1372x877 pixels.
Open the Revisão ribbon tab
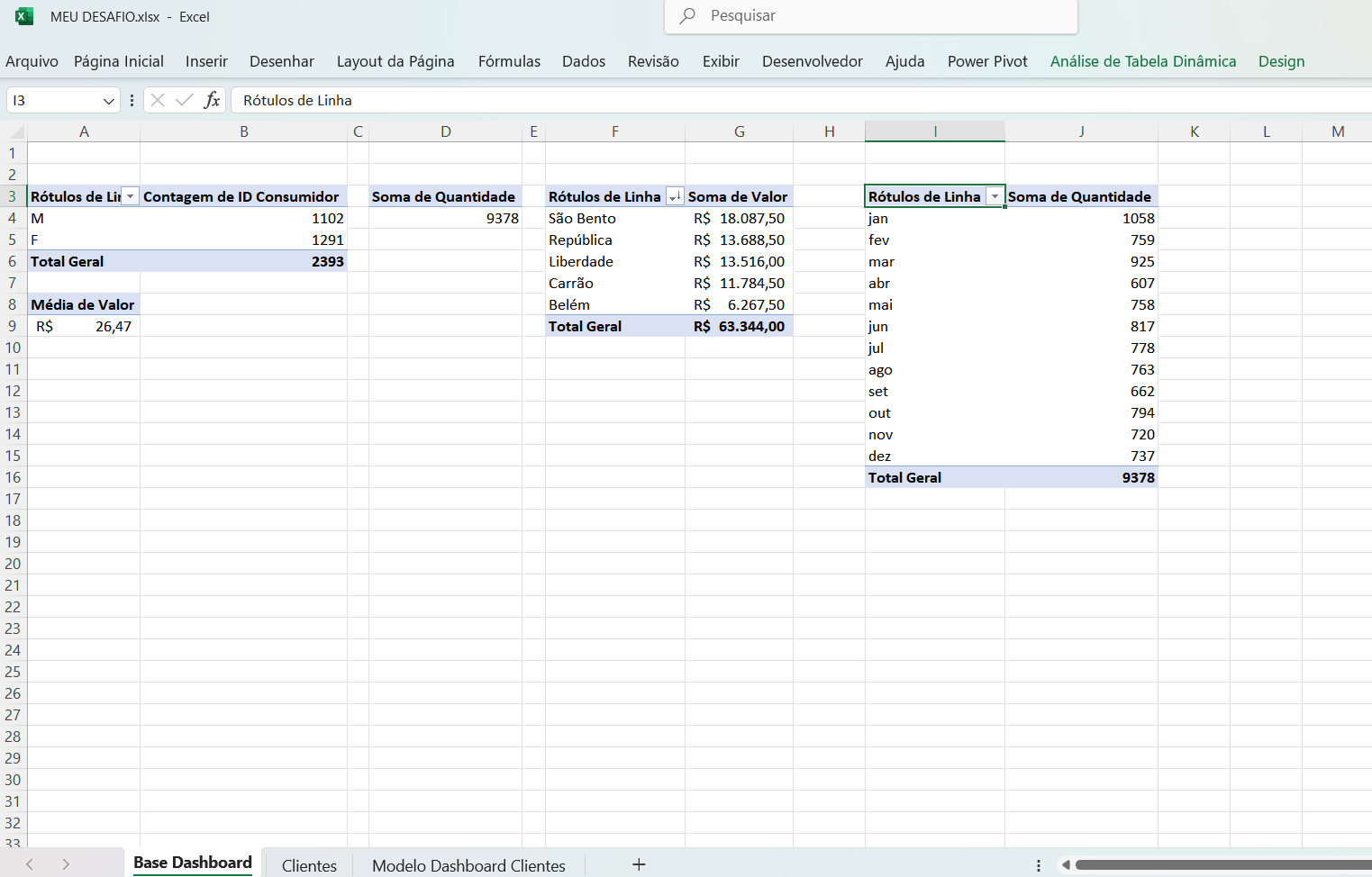coord(653,61)
